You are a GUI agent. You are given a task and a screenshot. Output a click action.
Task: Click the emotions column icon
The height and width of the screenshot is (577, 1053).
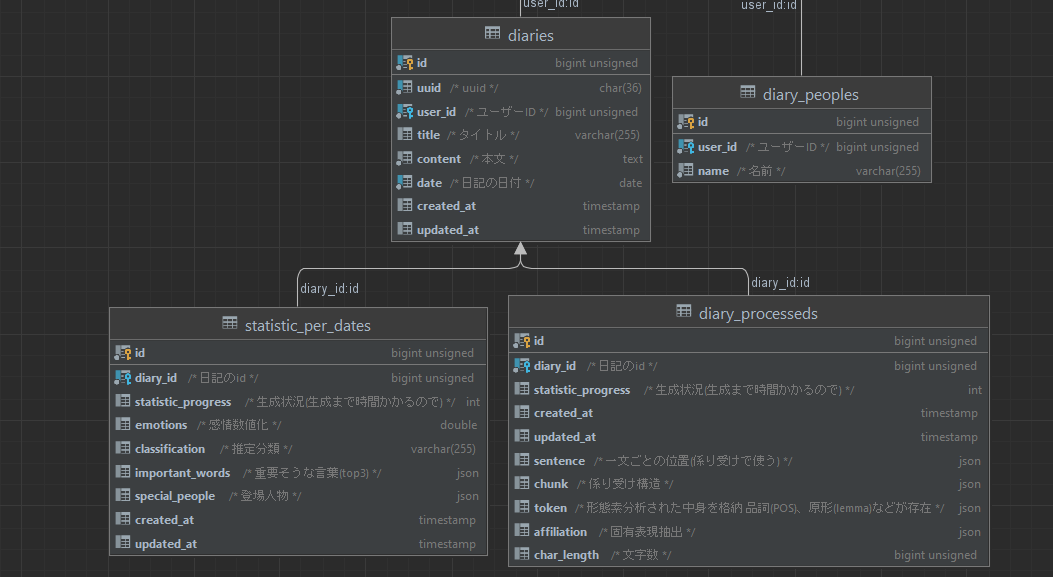coord(122,425)
